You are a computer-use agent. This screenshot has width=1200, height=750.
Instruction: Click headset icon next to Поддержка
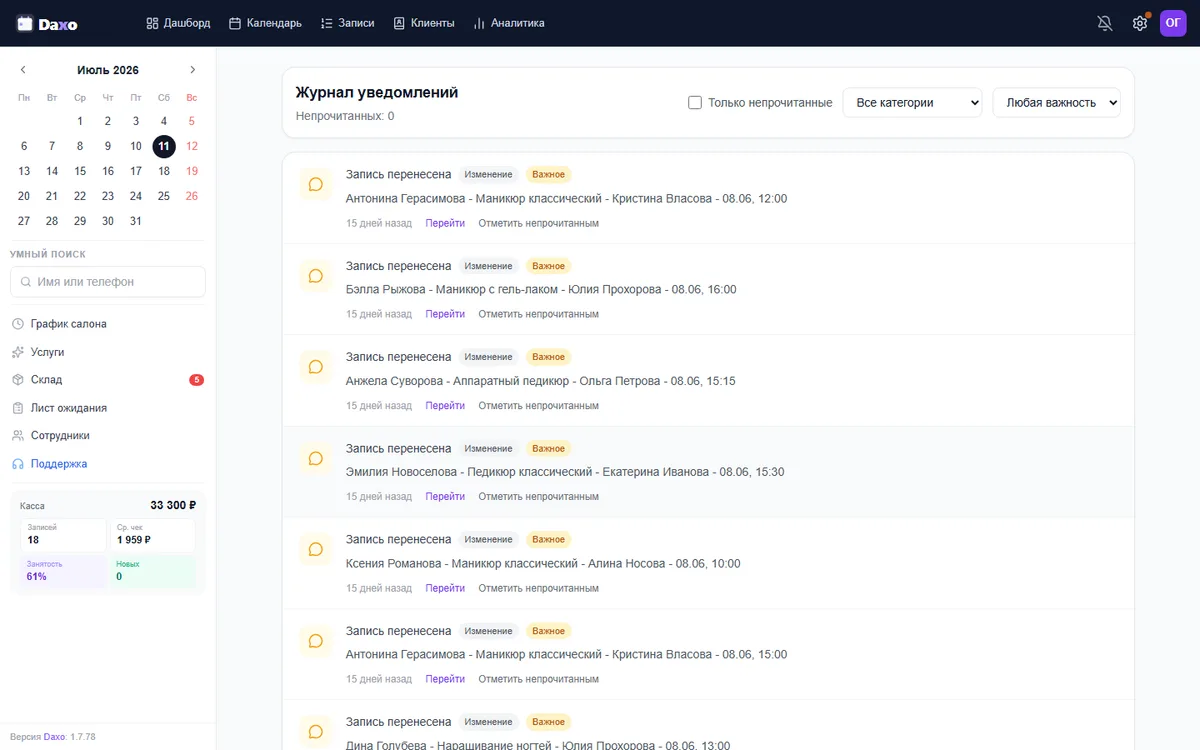(x=18, y=464)
